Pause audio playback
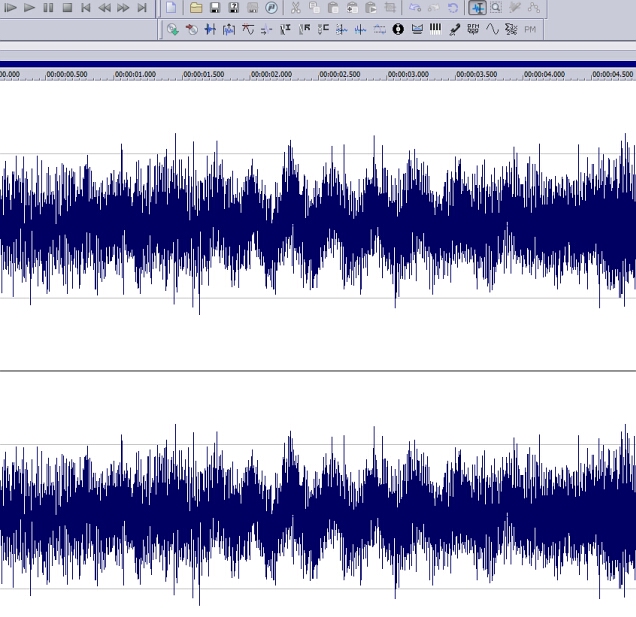Screen dimensions: 636x617 48,8
